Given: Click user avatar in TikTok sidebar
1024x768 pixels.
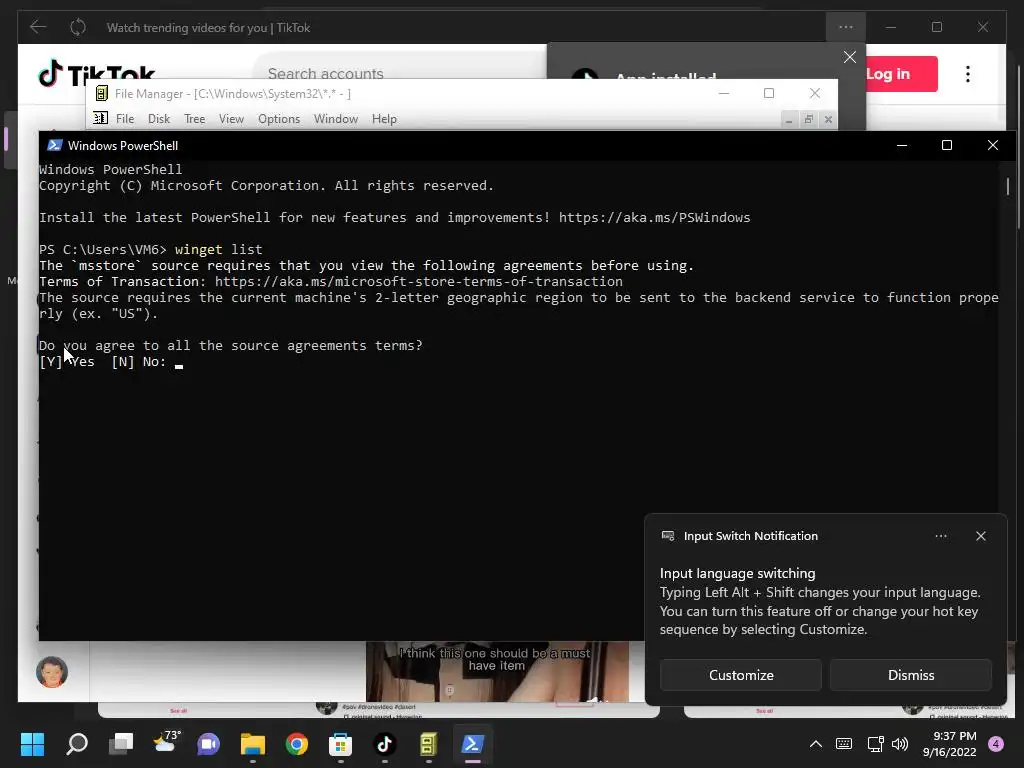Looking at the screenshot, I should (x=52, y=672).
